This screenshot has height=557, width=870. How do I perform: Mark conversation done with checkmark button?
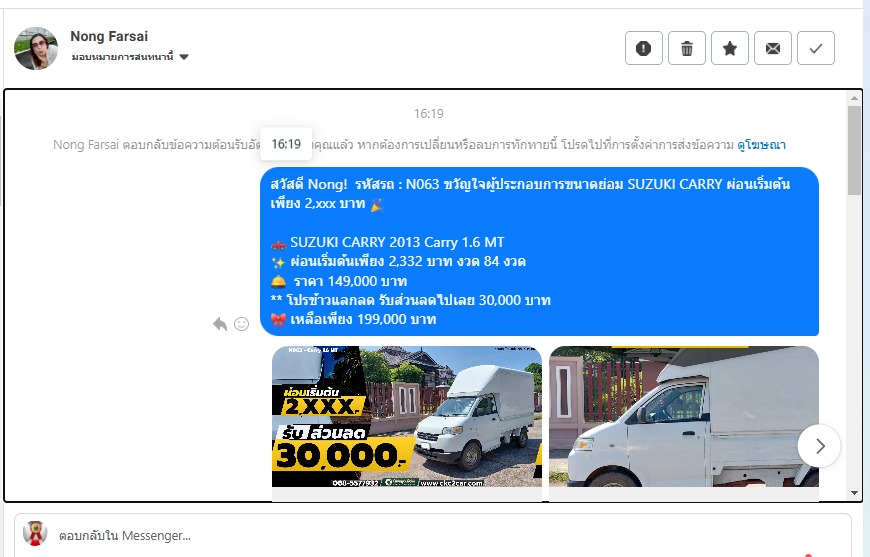point(816,48)
